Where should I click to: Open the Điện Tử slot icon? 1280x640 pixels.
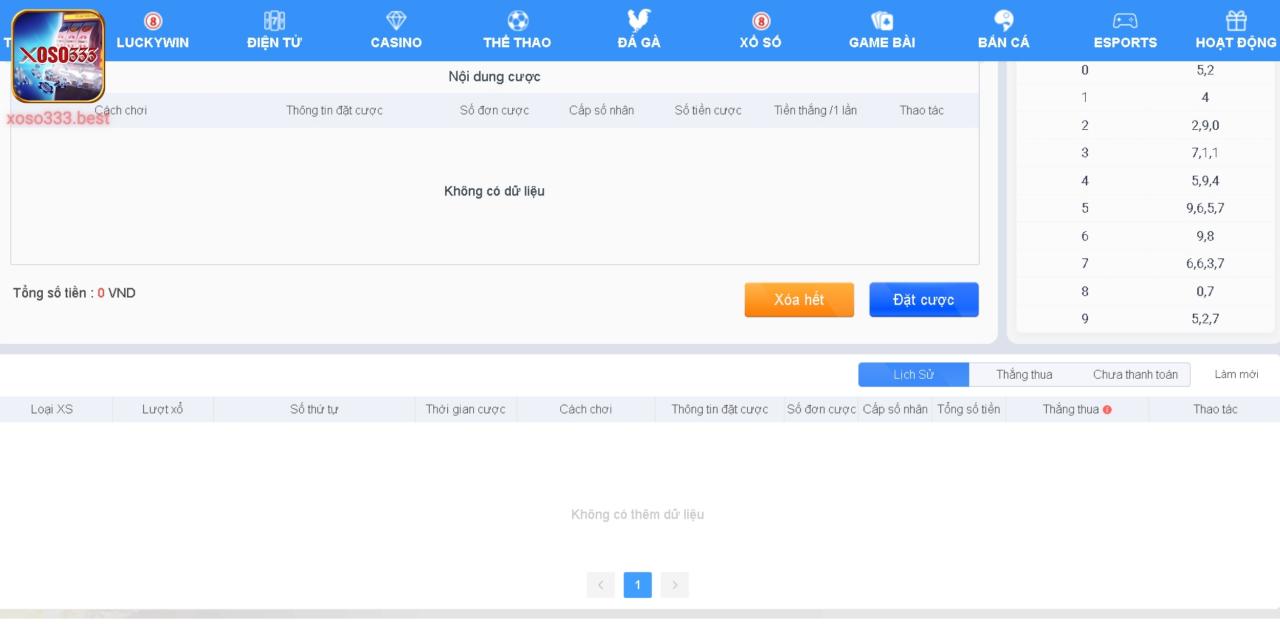coord(274,21)
